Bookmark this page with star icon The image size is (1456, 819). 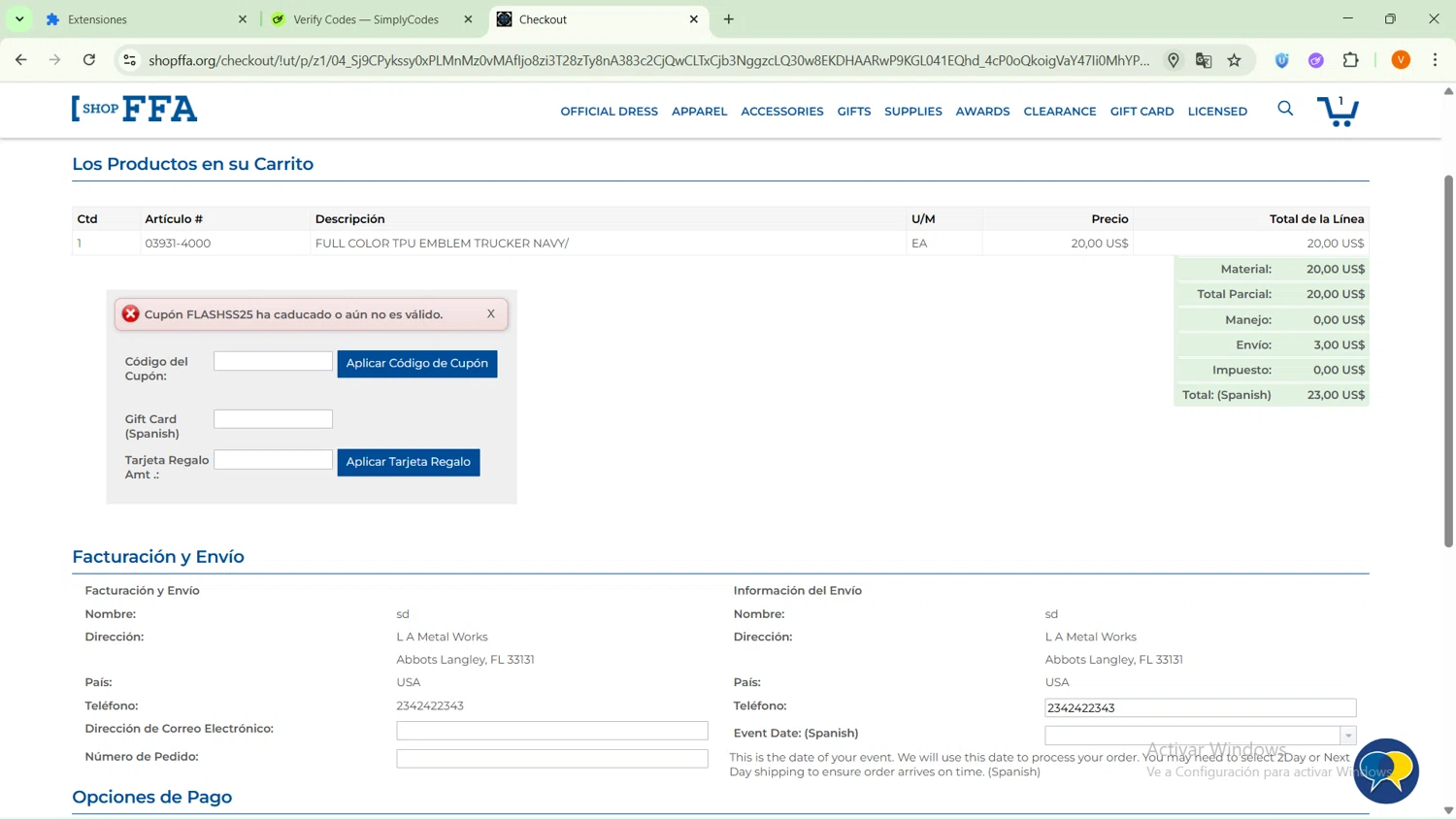click(x=1234, y=60)
